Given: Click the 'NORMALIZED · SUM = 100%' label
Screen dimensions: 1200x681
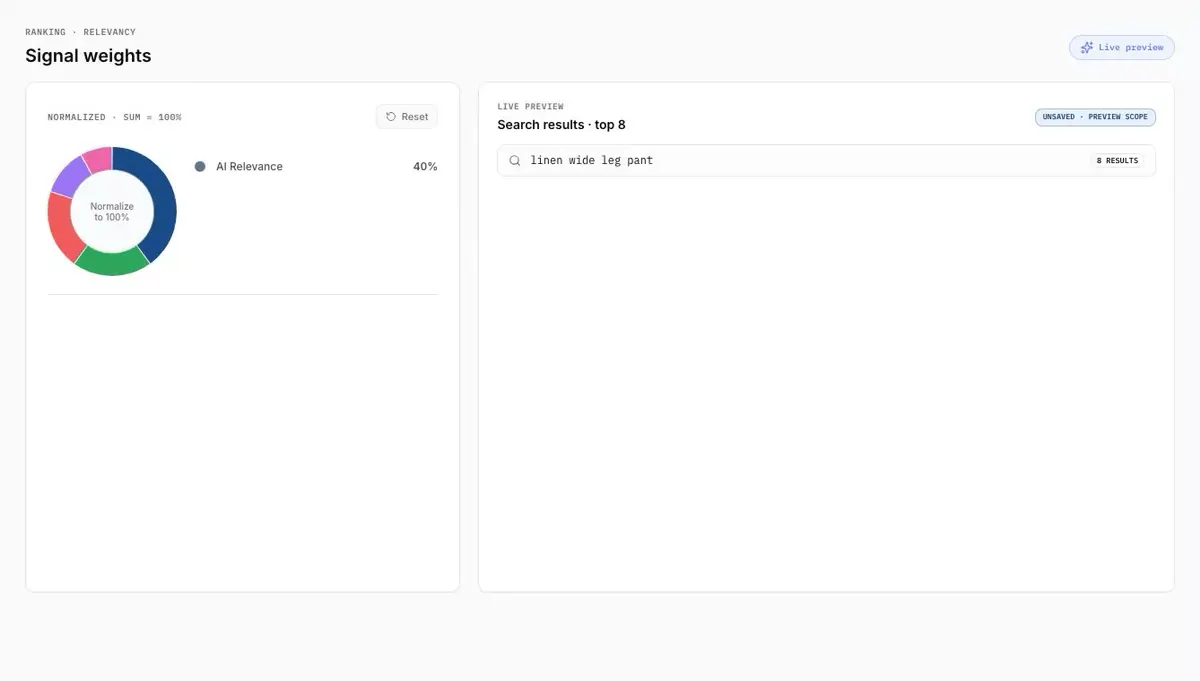Looking at the screenshot, I should pos(114,117).
